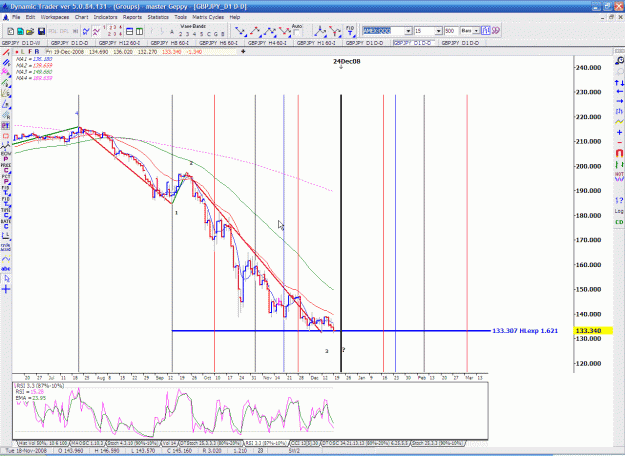Click the abc text annotation tool
625x456 pixels.
tap(6, 269)
